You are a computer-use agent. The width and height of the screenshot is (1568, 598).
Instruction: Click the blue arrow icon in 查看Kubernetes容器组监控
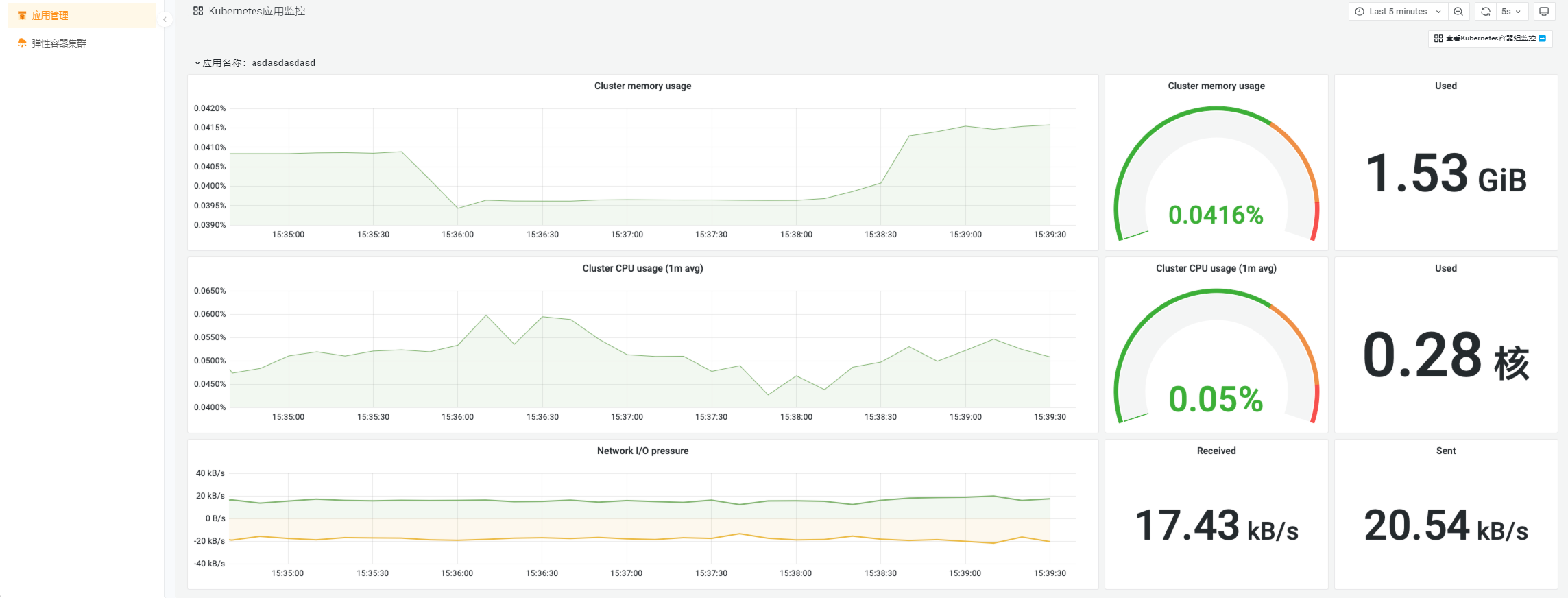1542,38
